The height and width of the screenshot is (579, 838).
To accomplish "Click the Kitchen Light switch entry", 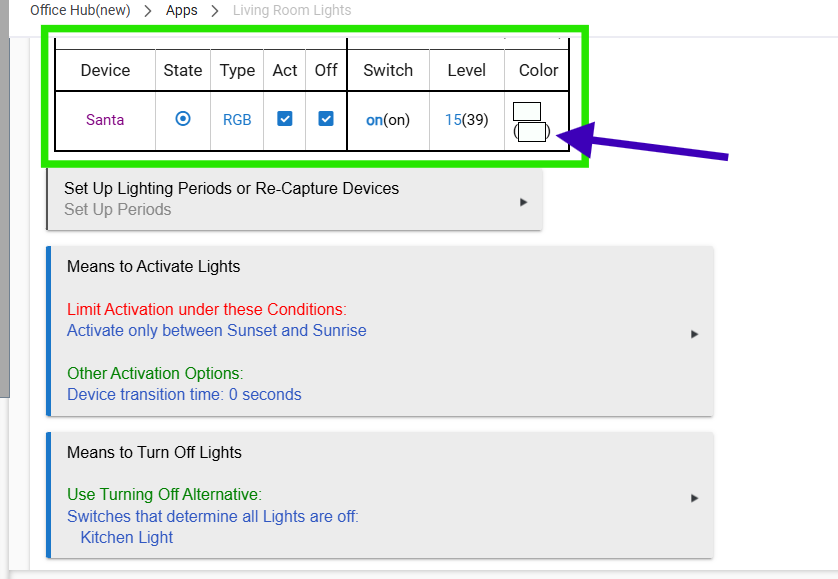I will point(127,537).
